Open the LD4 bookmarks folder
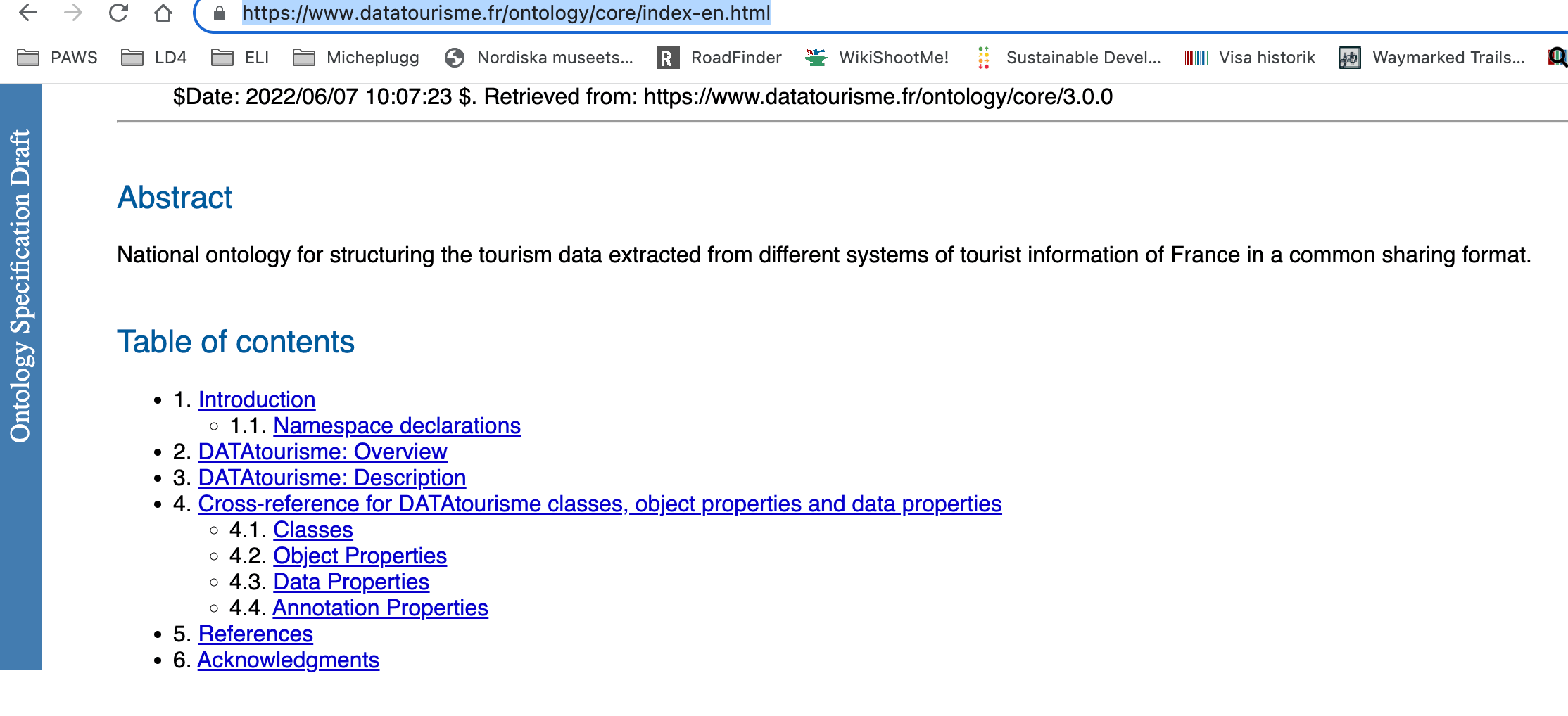The width and height of the screenshot is (1568, 716). 154,58
